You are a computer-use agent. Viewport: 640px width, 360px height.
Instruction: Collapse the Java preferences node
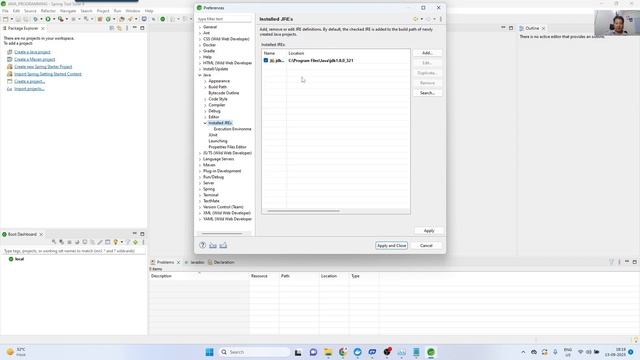[x=200, y=75]
